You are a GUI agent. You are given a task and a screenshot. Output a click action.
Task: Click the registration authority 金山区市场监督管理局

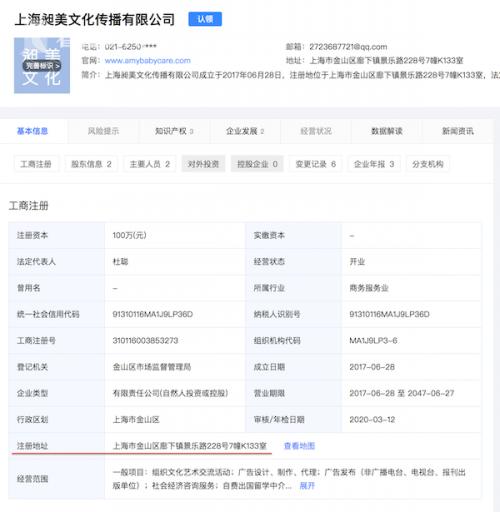point(152,367)
